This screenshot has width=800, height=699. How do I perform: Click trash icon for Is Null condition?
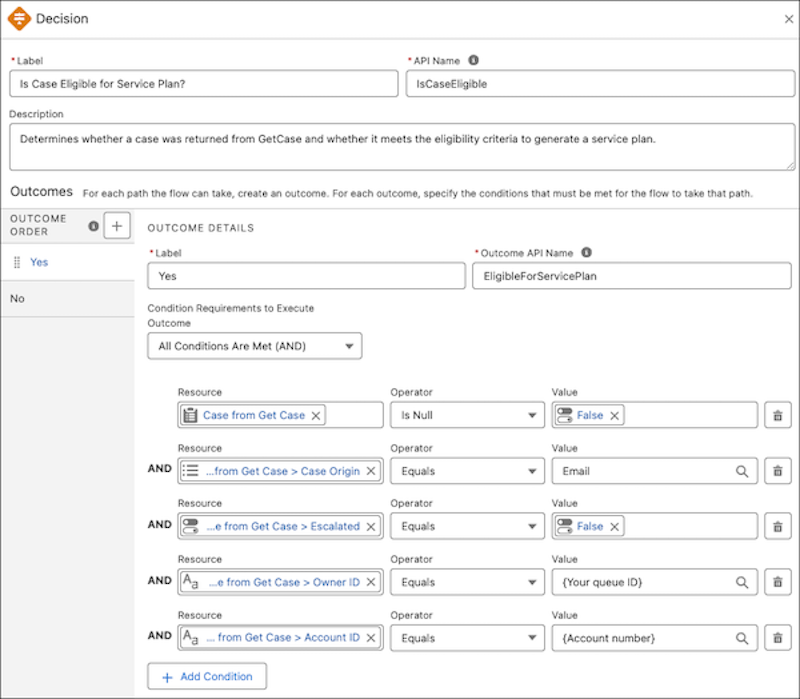click(777, 415)
